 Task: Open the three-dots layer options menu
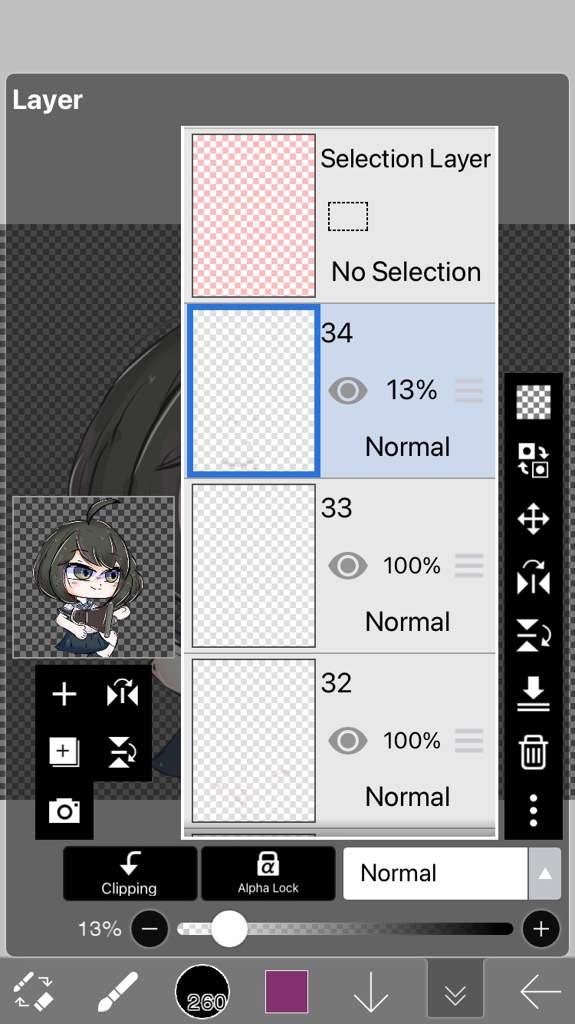(x=533, y=810)
